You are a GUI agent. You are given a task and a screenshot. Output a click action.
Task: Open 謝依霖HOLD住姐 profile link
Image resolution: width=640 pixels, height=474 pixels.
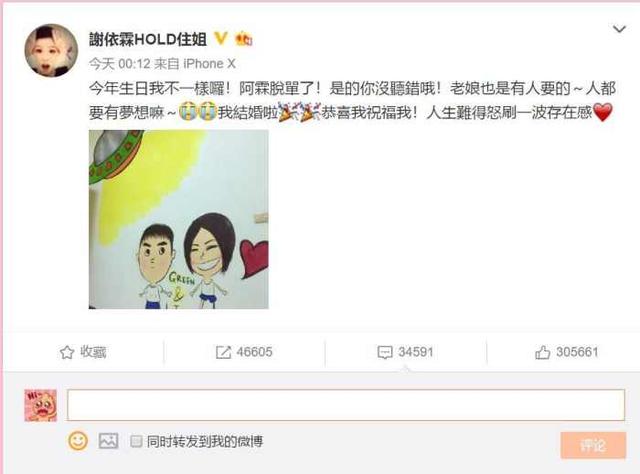point(148,40)
